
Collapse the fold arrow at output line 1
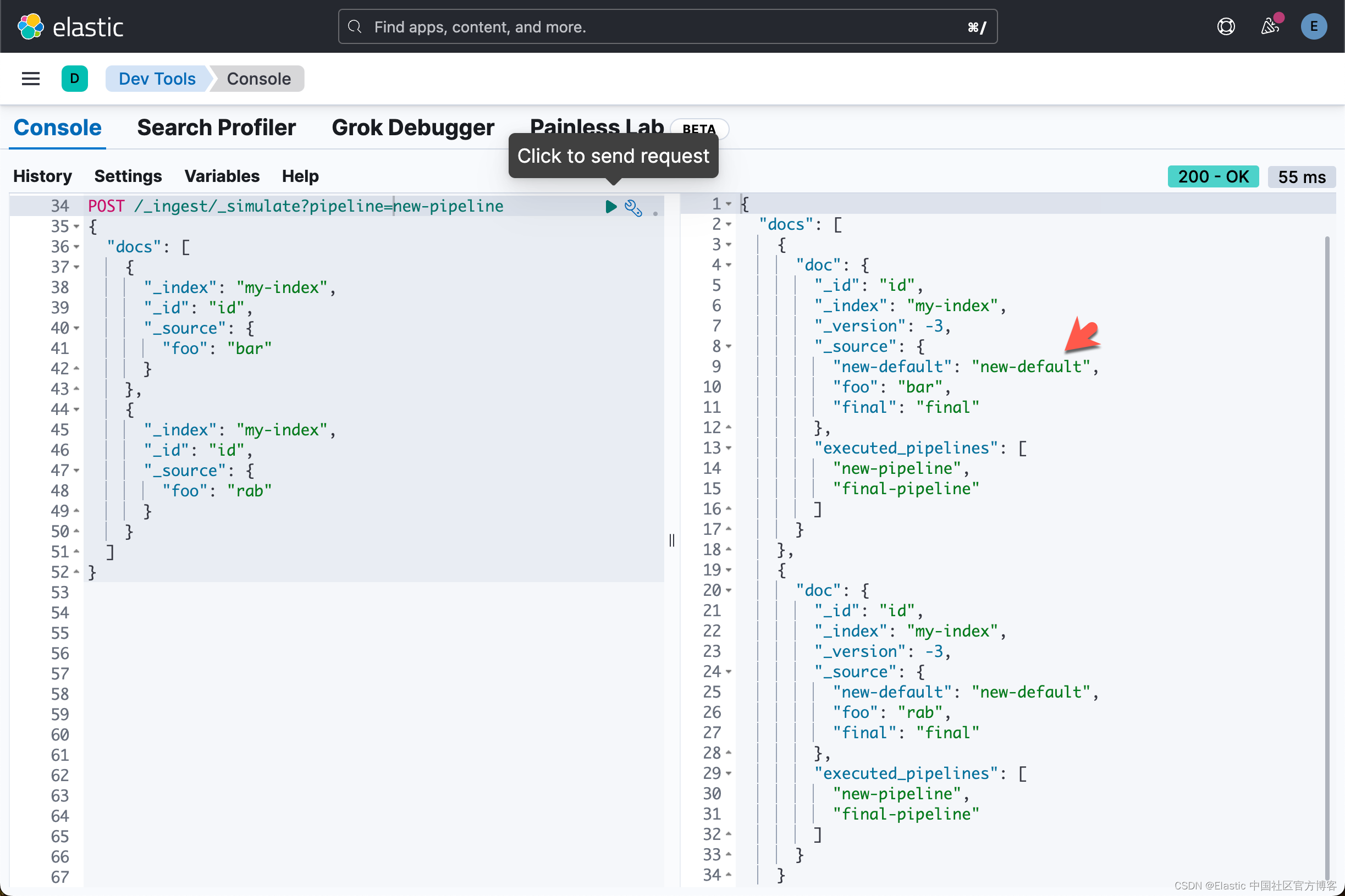(729, 204)
